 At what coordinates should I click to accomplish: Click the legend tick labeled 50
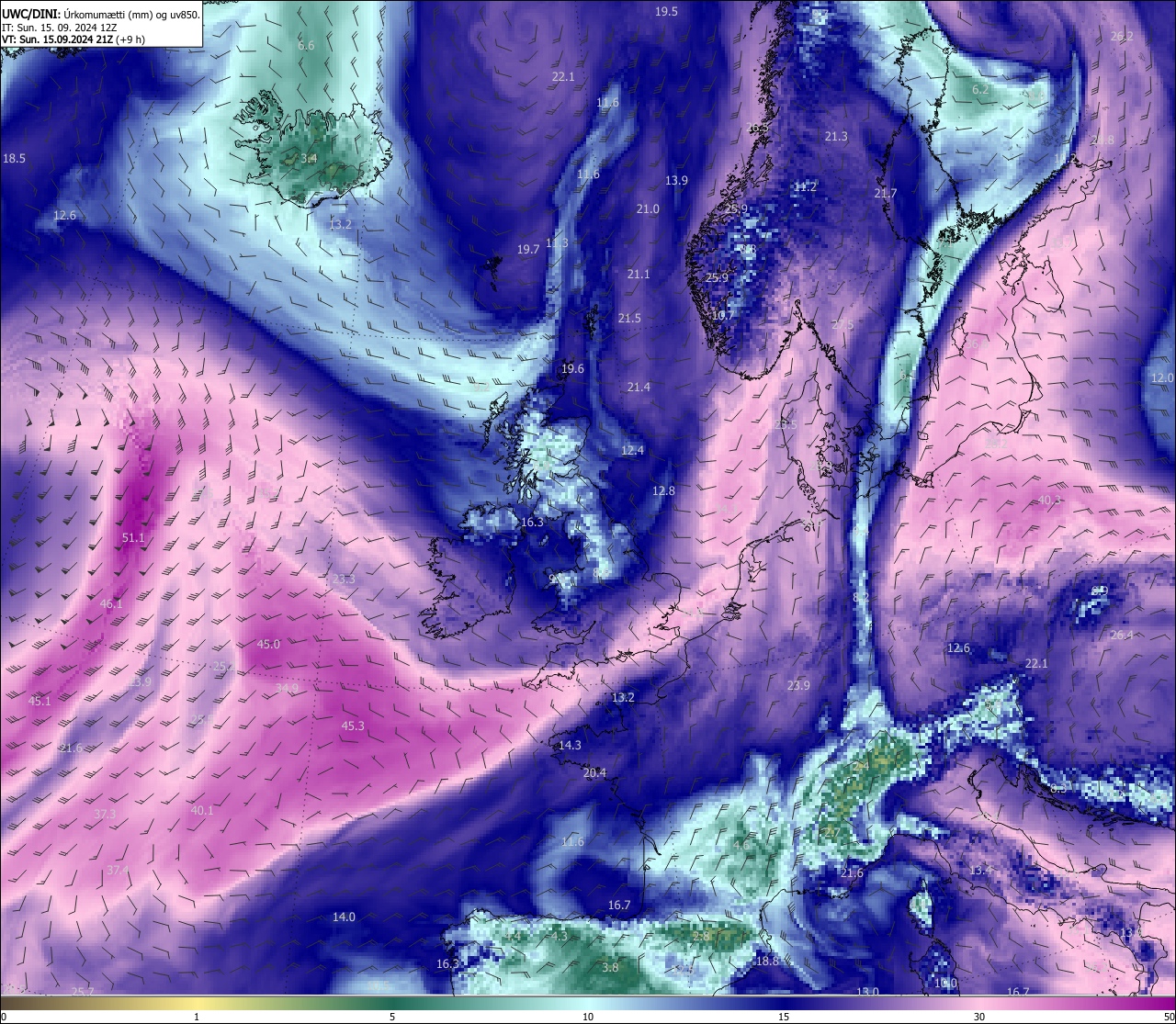(x=1169, y=1017)
